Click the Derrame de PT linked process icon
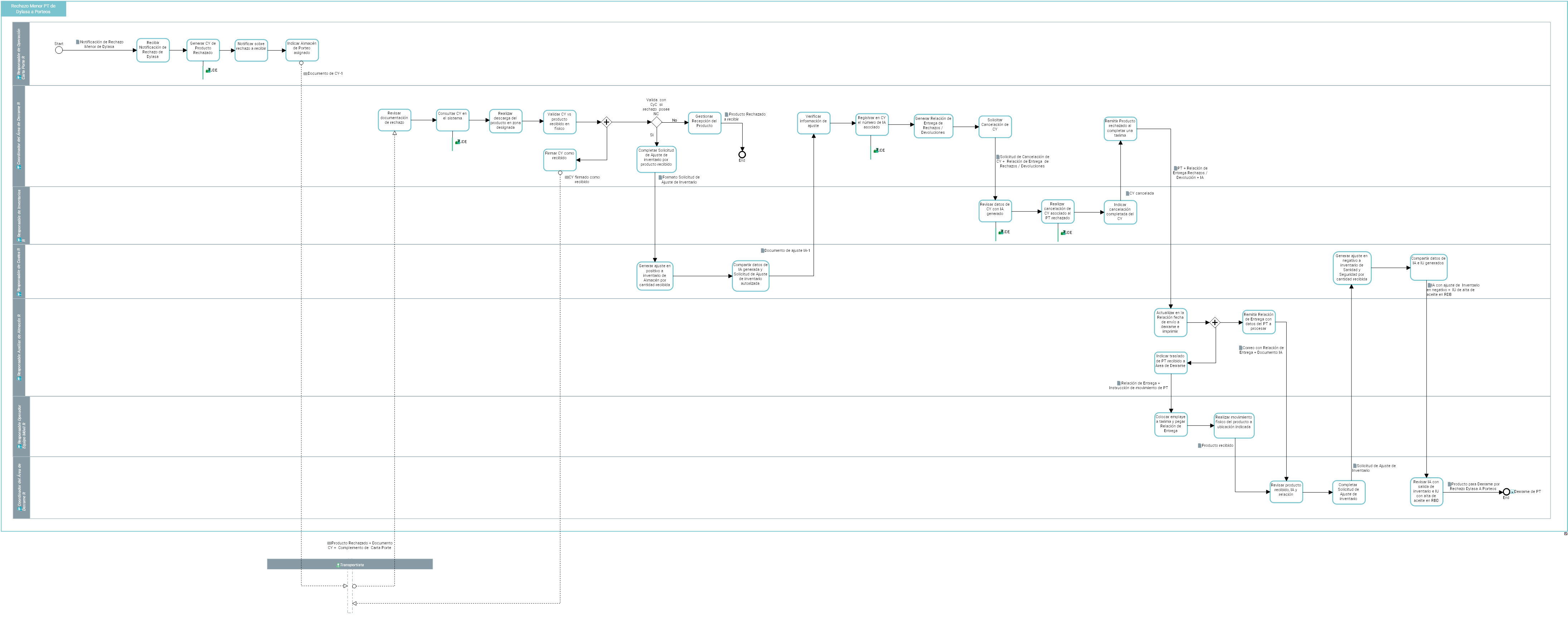 click(x=1513, y=492)
